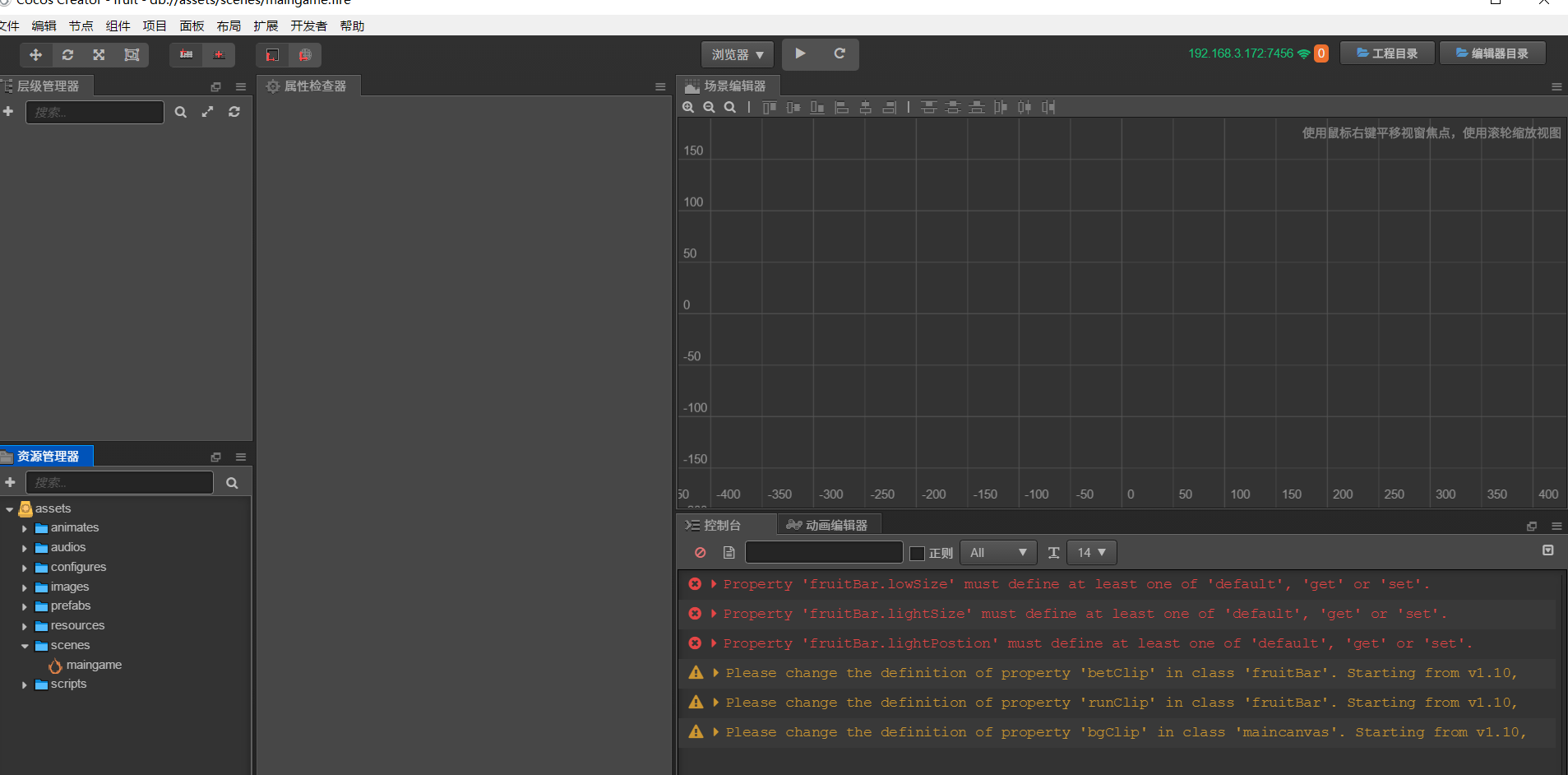Switch to the 场景编辑器 tab
Viewport: 1568px width, 775px height.
click(x=728, y=86)
